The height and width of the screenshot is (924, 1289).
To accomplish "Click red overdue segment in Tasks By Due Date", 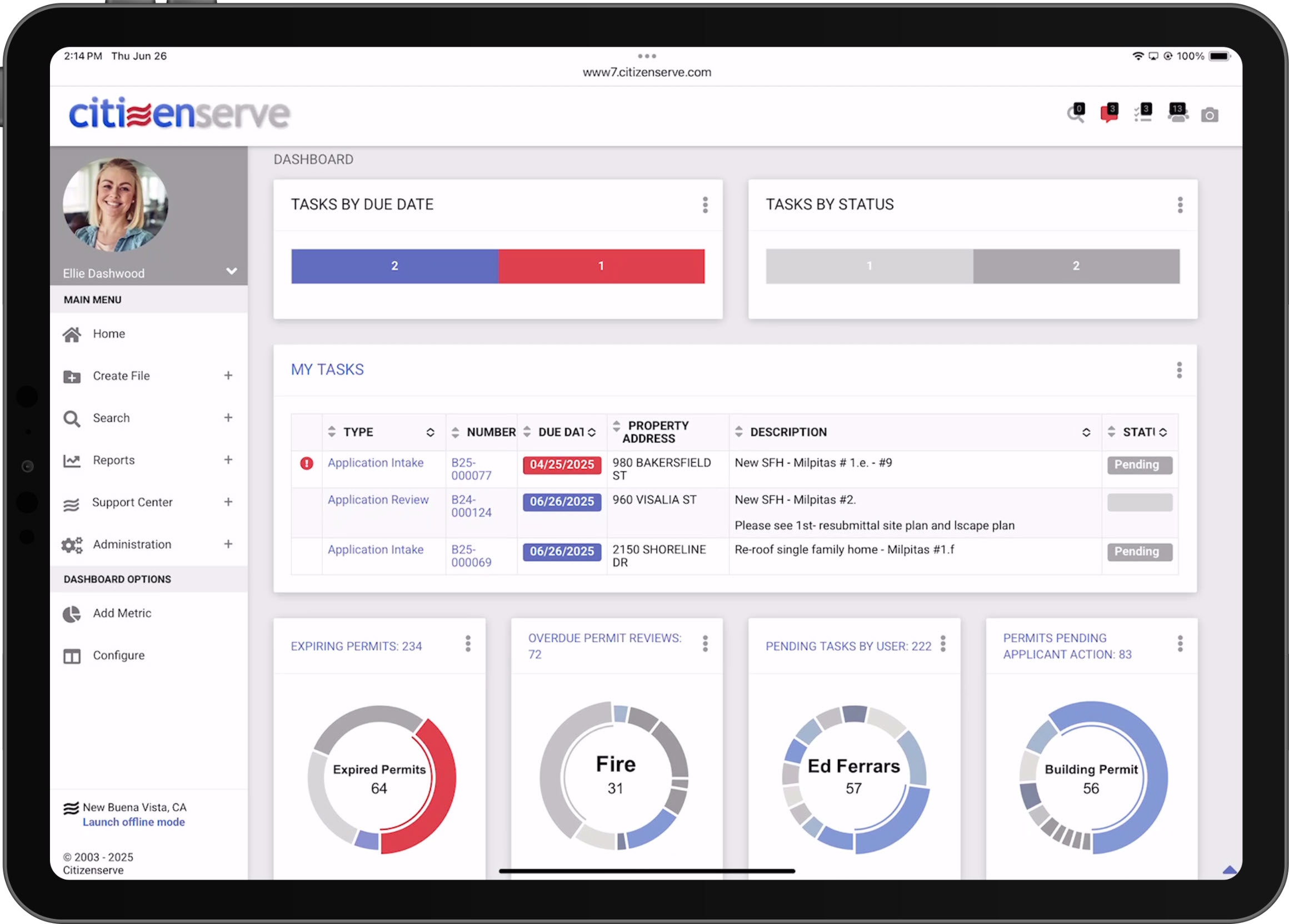I will pos(601,266).
